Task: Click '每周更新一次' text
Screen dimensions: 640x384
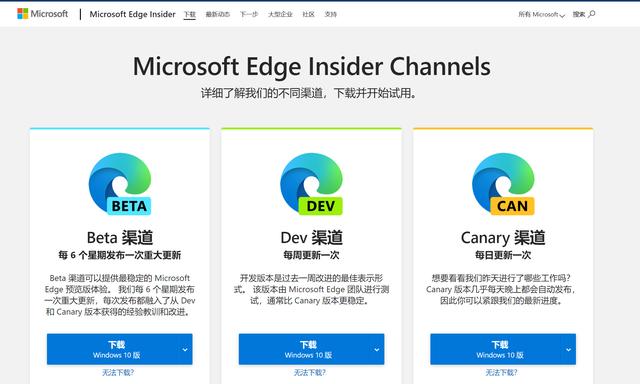Action: (x=311, y=255)
